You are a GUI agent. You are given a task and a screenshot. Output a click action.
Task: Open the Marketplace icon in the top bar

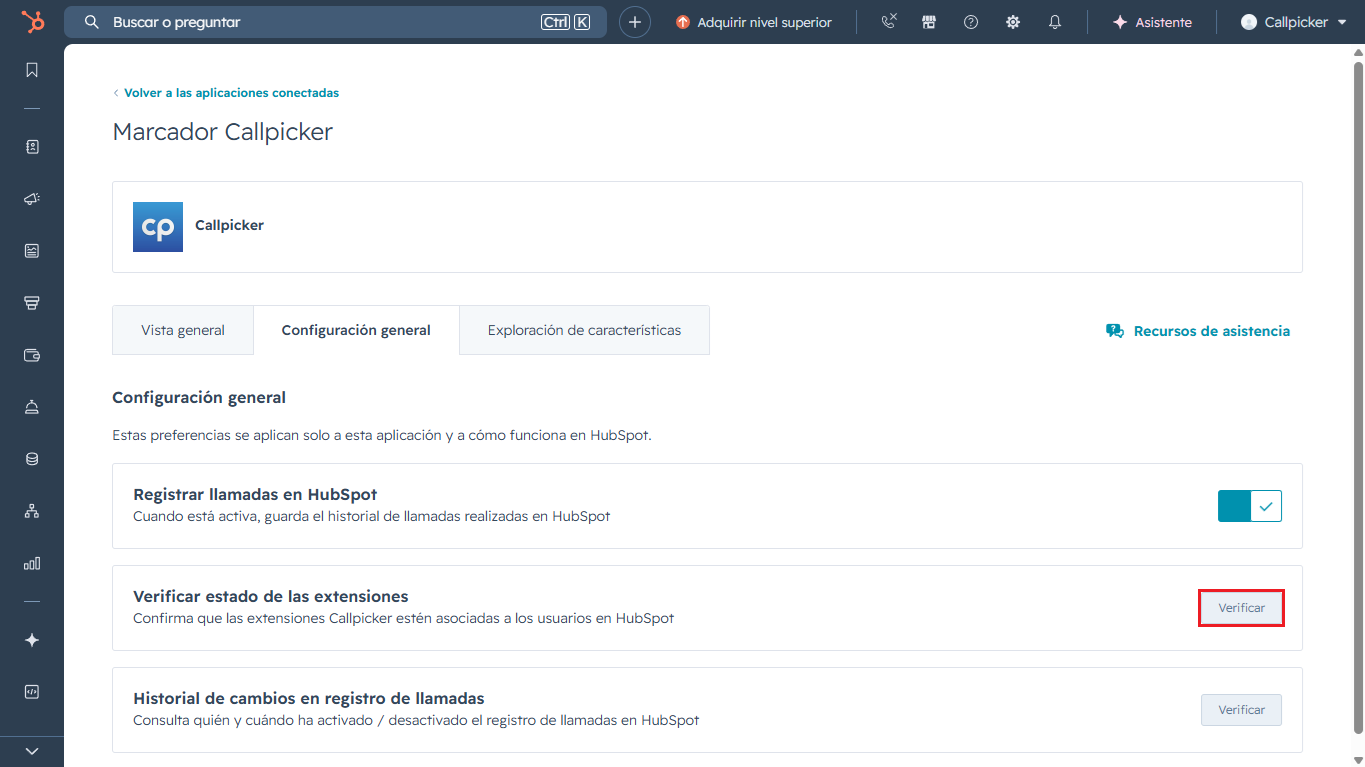coord(929,22)
